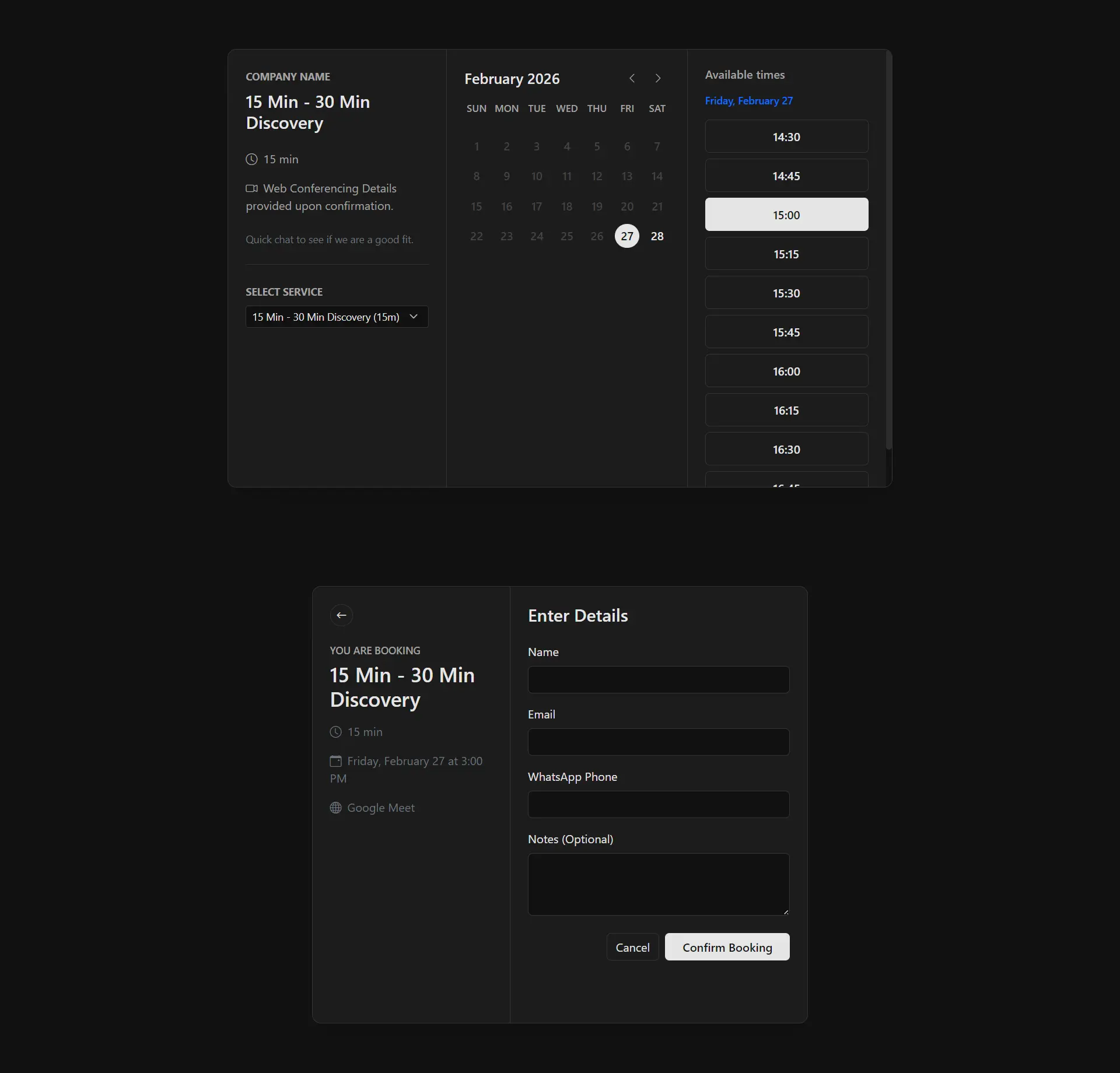Image resolution: width=1120 pixels, height=1073 pixels.
Task: Click the calendar icon beside Friday, February 27
Action: (335, 761)
